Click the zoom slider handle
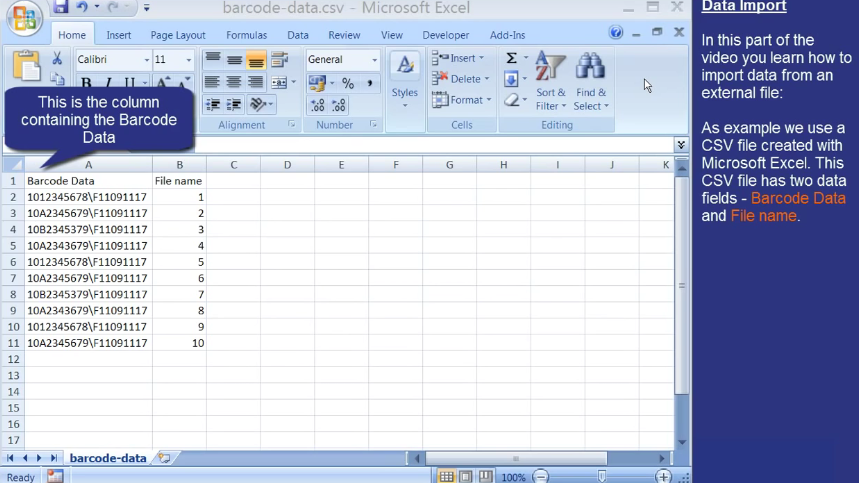The width and height of the screenshot is (859, 483). point(602,476)
